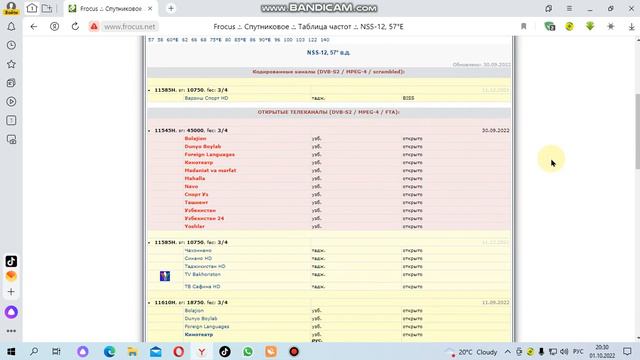Click Madaniat va marfat channel name
Image resolution: width=640 pixels, height=360 pixels.
(210, 171)
